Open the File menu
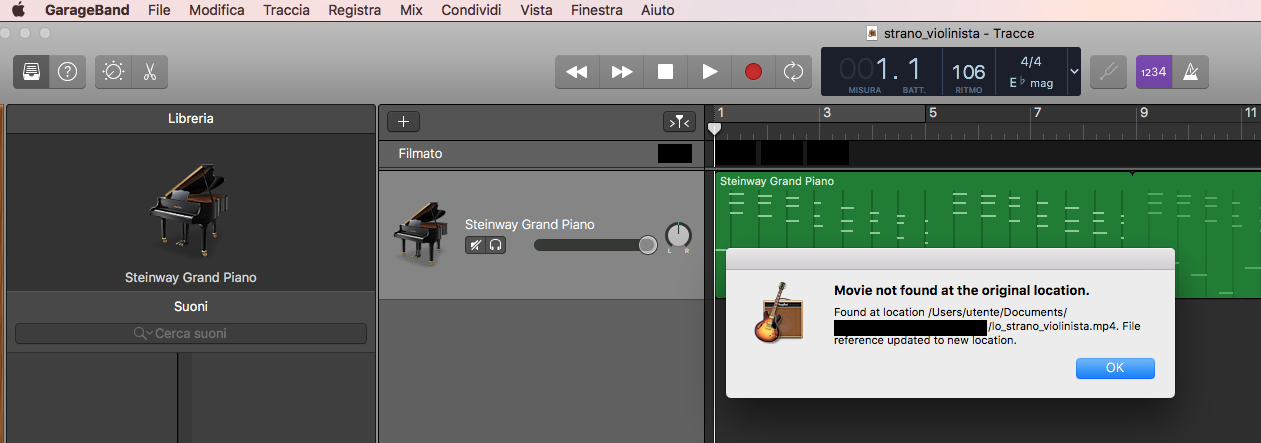Screen dimensions: 1261x443 (x=158, y=10)
